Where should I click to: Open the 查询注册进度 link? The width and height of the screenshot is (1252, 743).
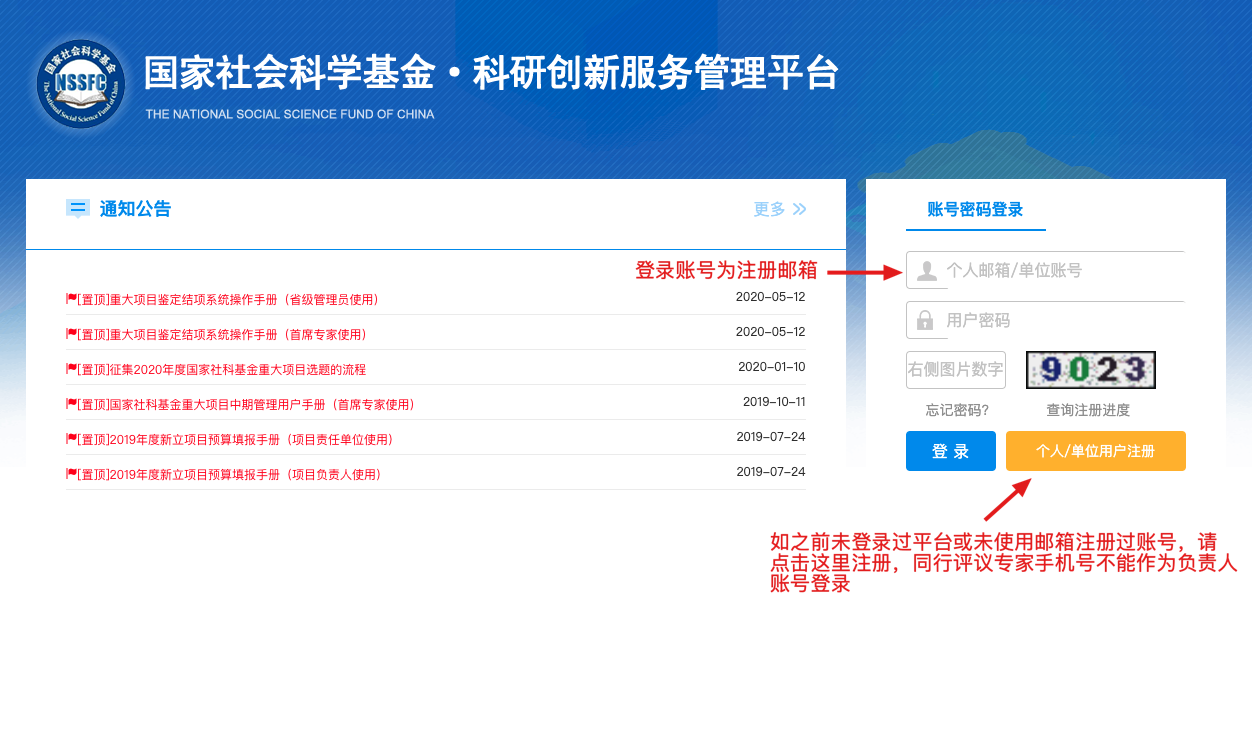1088,410
